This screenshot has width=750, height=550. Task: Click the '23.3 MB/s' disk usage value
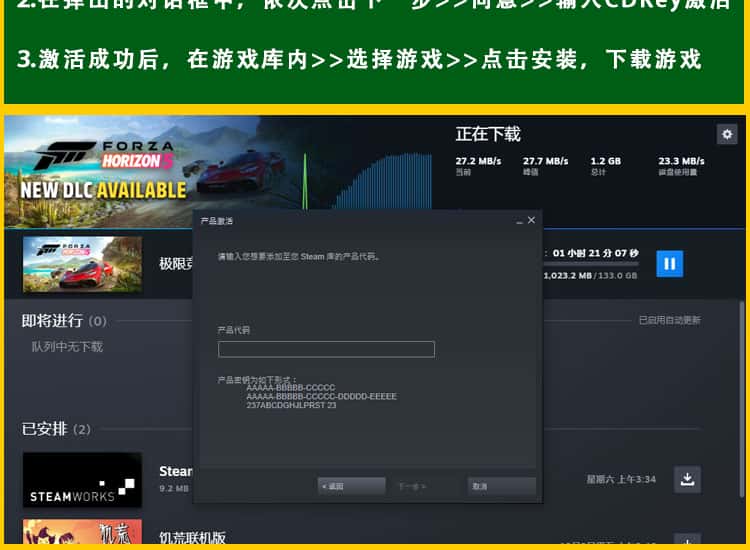tap(681, 161)
